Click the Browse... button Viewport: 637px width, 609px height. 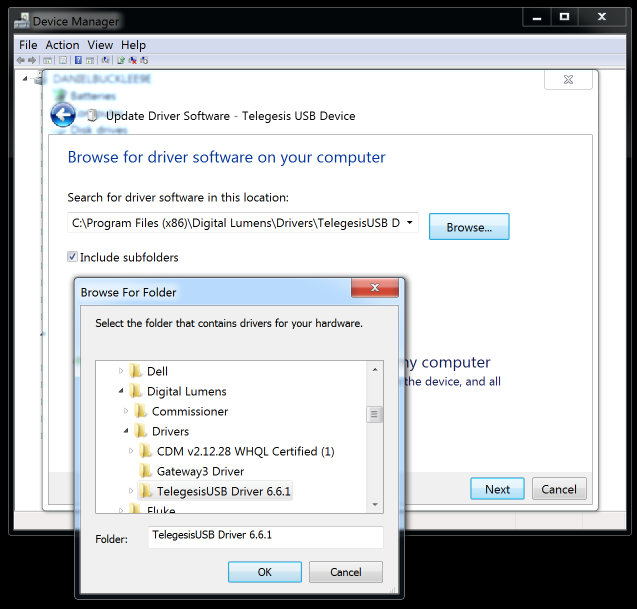469,227
